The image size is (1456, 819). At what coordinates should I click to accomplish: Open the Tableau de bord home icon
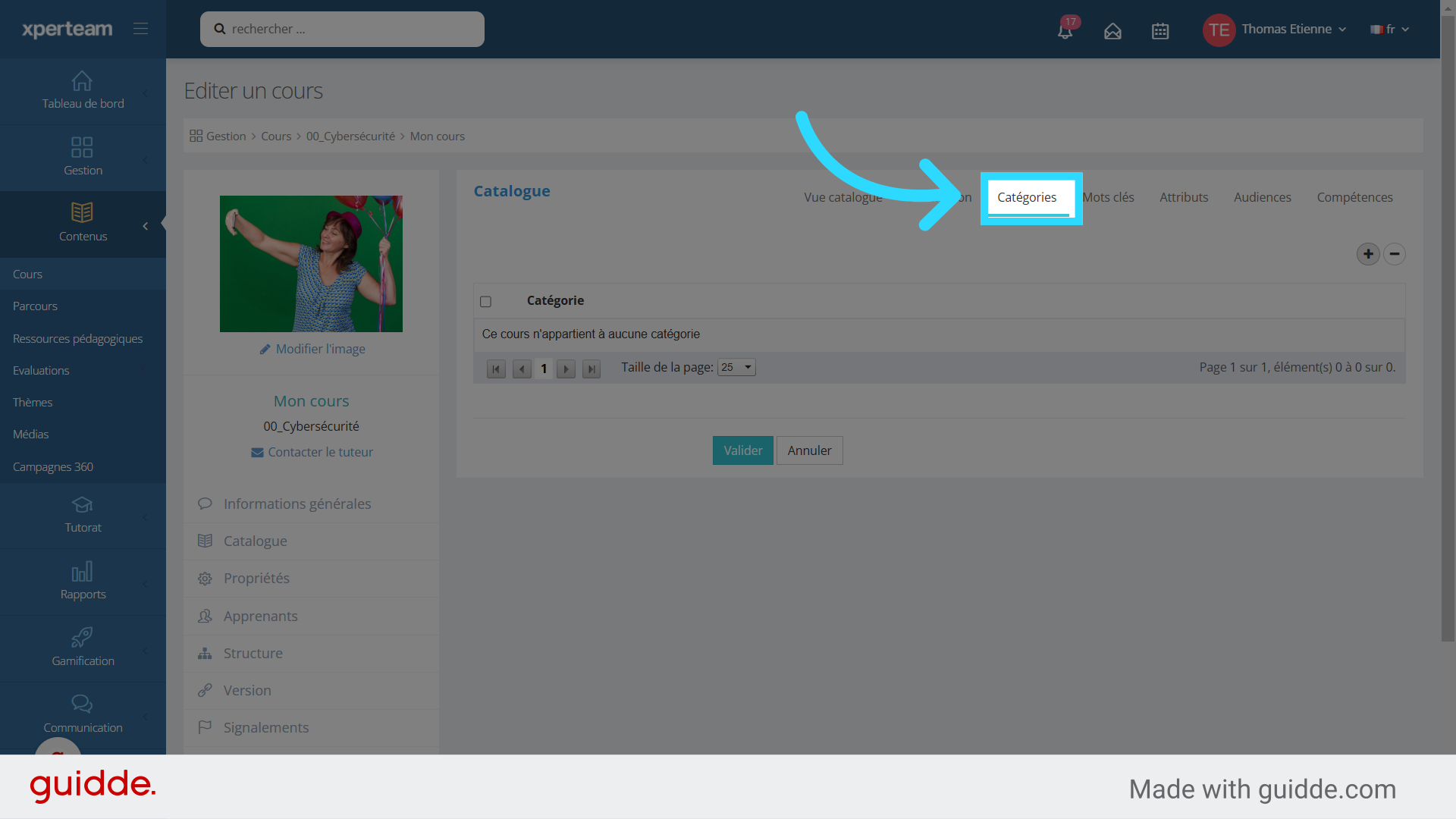(x=82, y=81)
